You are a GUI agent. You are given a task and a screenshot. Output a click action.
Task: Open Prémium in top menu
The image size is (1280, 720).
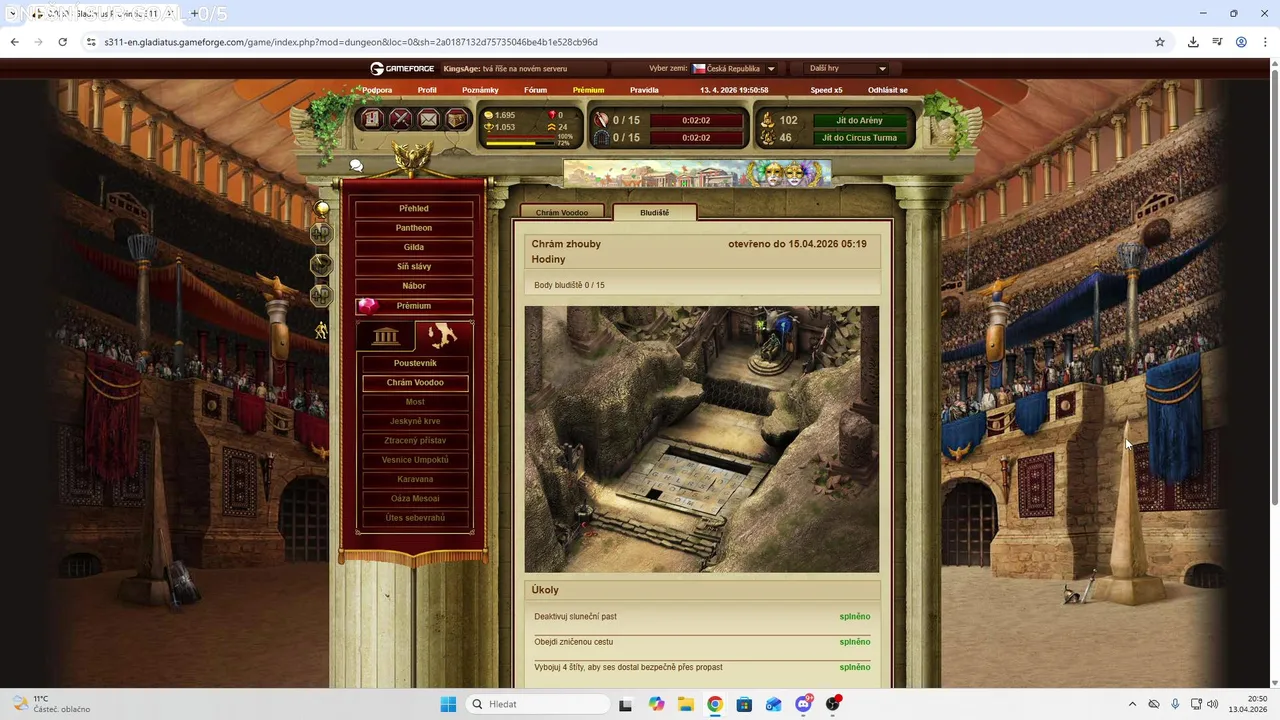(x=588, y=90)
